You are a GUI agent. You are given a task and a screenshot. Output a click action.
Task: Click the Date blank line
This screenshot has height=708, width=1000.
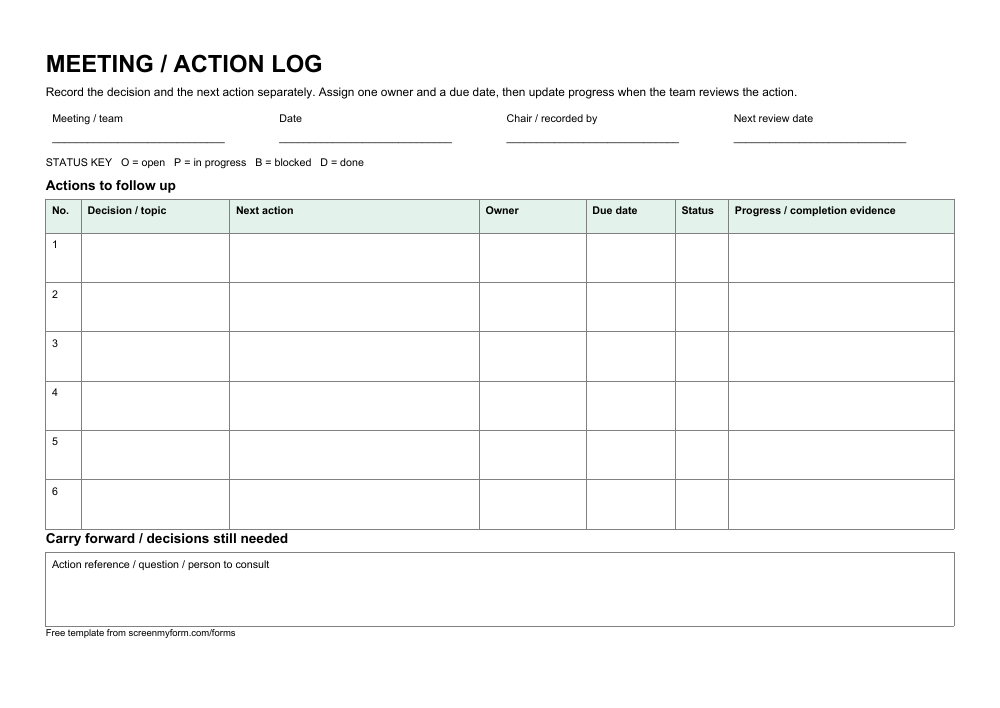point(365,141)
